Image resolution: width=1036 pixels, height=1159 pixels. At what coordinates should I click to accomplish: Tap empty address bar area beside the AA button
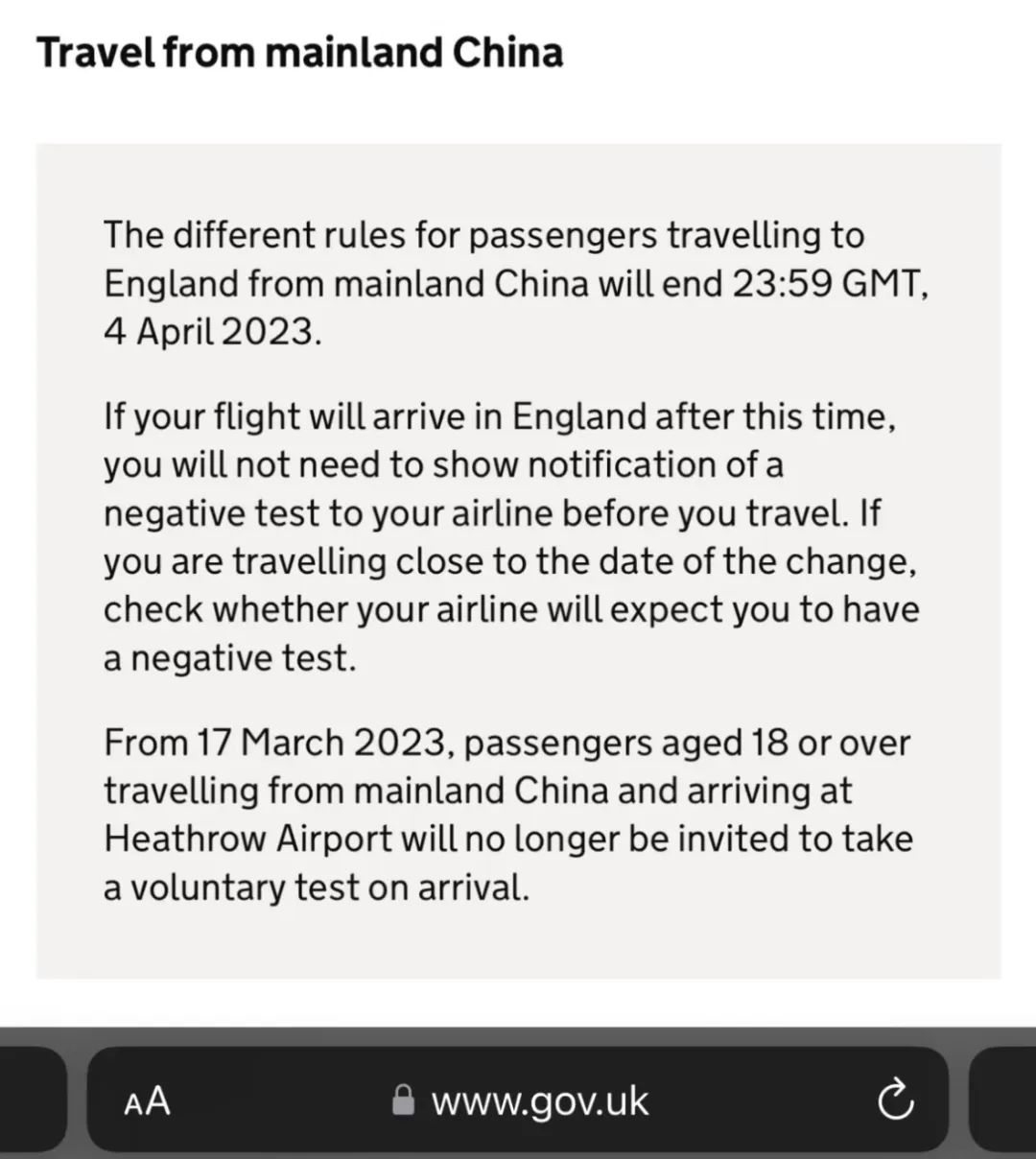click(278, 1100)
